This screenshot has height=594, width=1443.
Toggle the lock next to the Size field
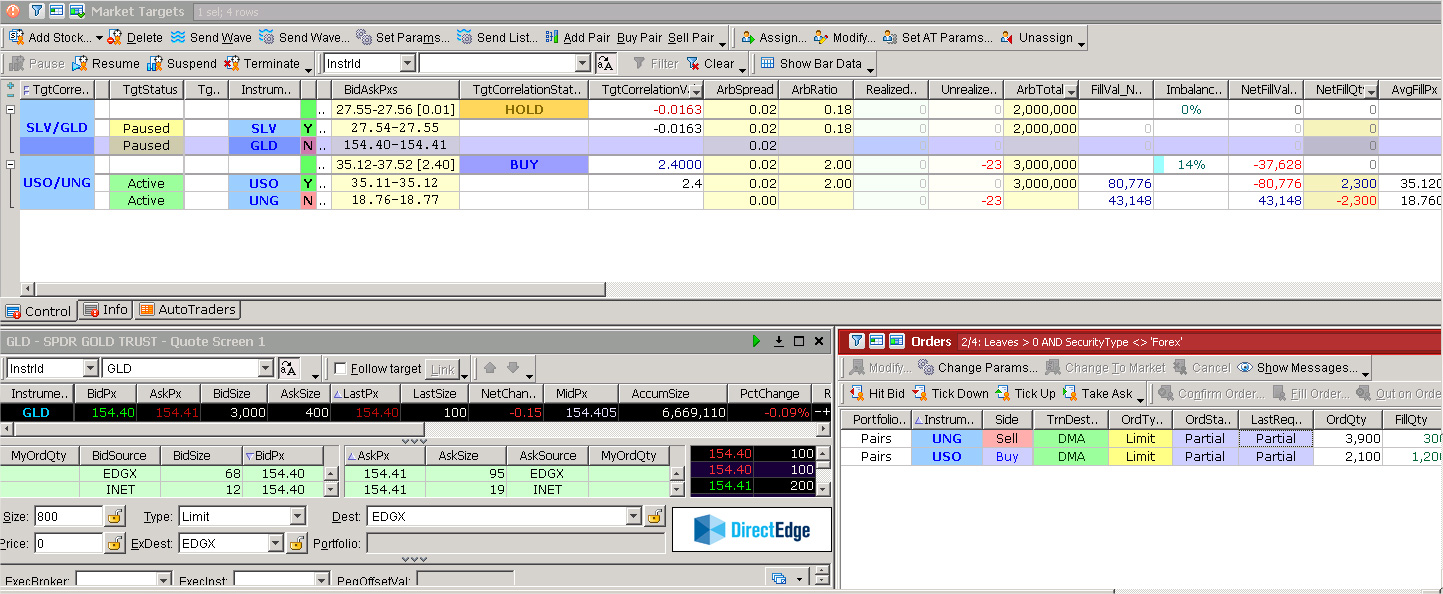[x=115, y=517]
